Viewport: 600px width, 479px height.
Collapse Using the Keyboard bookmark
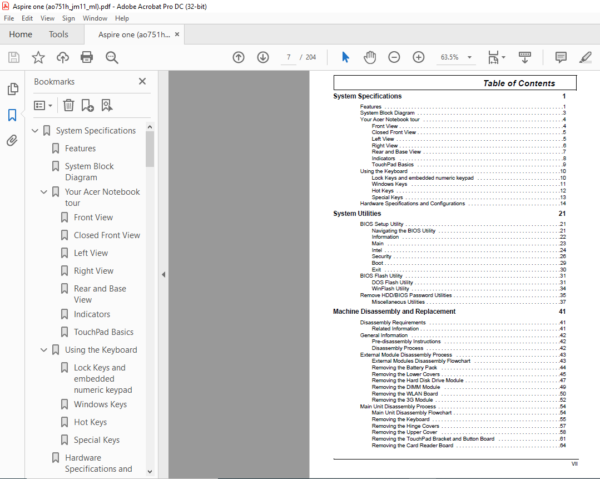point(44,350)
